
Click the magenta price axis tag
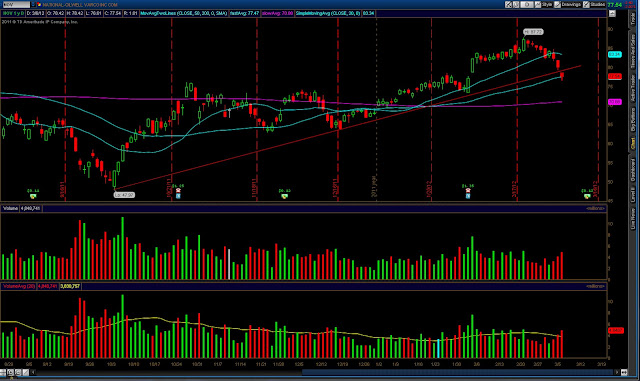coord(614,102)
